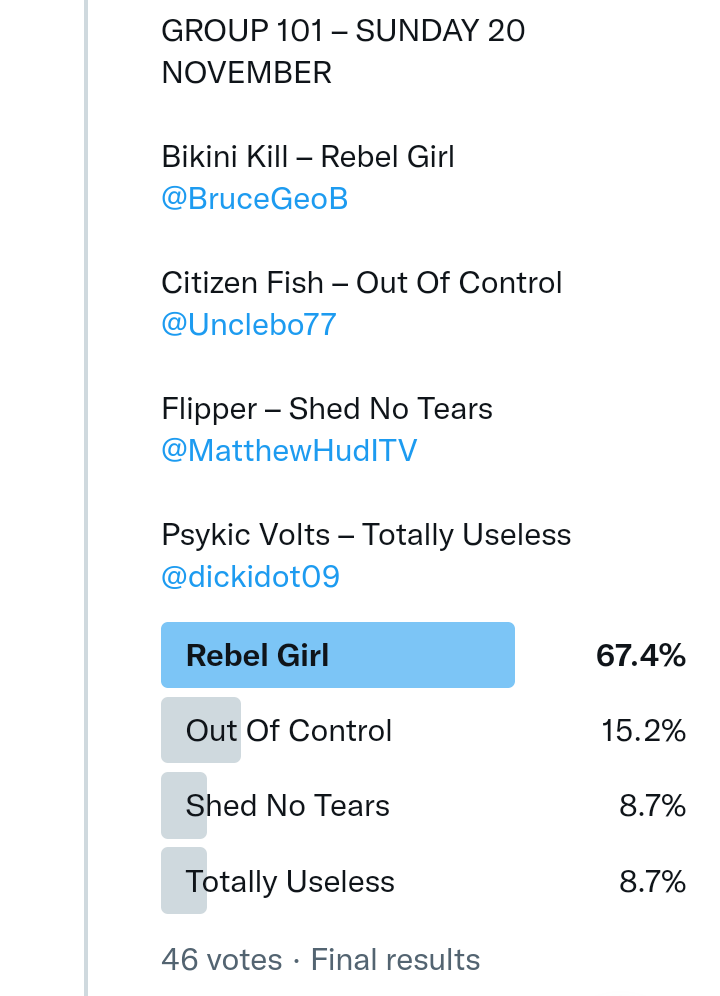
Task: Click the 8.7% beside Totally Useless
Action: pos(652,882)
